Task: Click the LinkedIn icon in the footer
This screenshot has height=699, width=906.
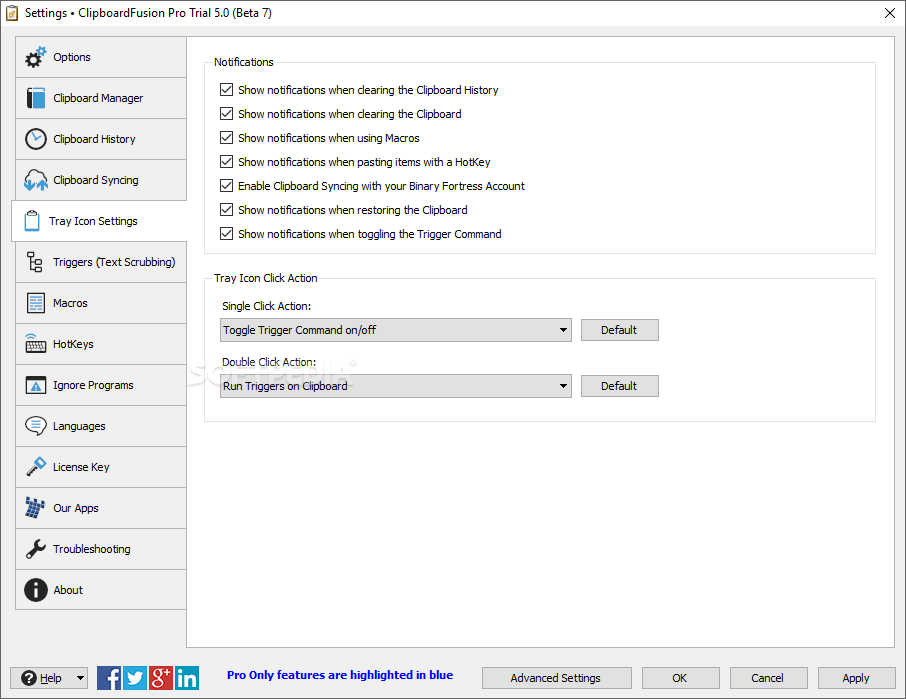Action: (187, 678)
